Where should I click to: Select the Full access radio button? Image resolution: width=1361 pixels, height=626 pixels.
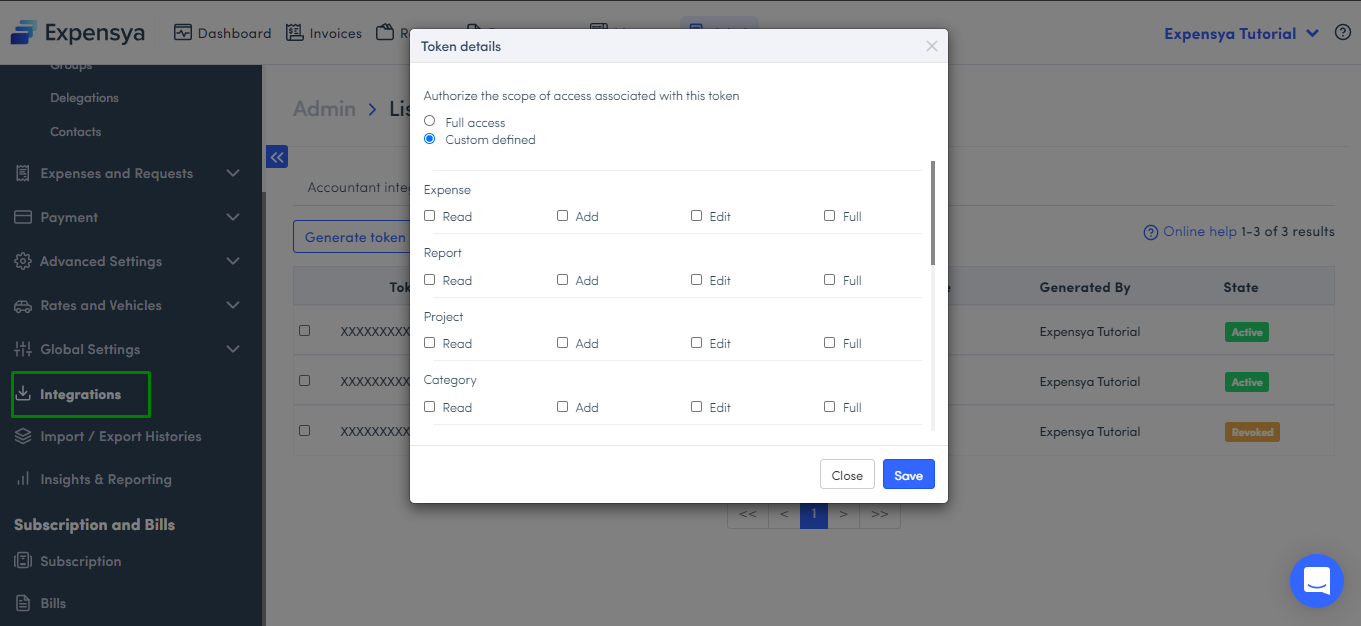[x=430, y=121]
